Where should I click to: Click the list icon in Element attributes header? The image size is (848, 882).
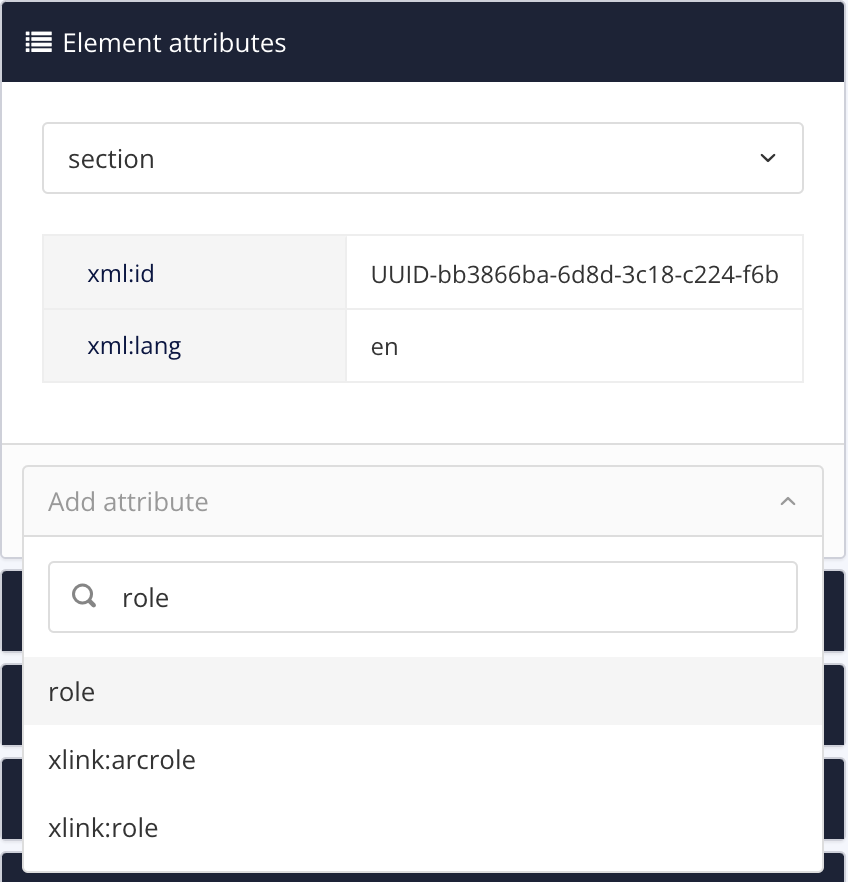click(x=38, y=43)
